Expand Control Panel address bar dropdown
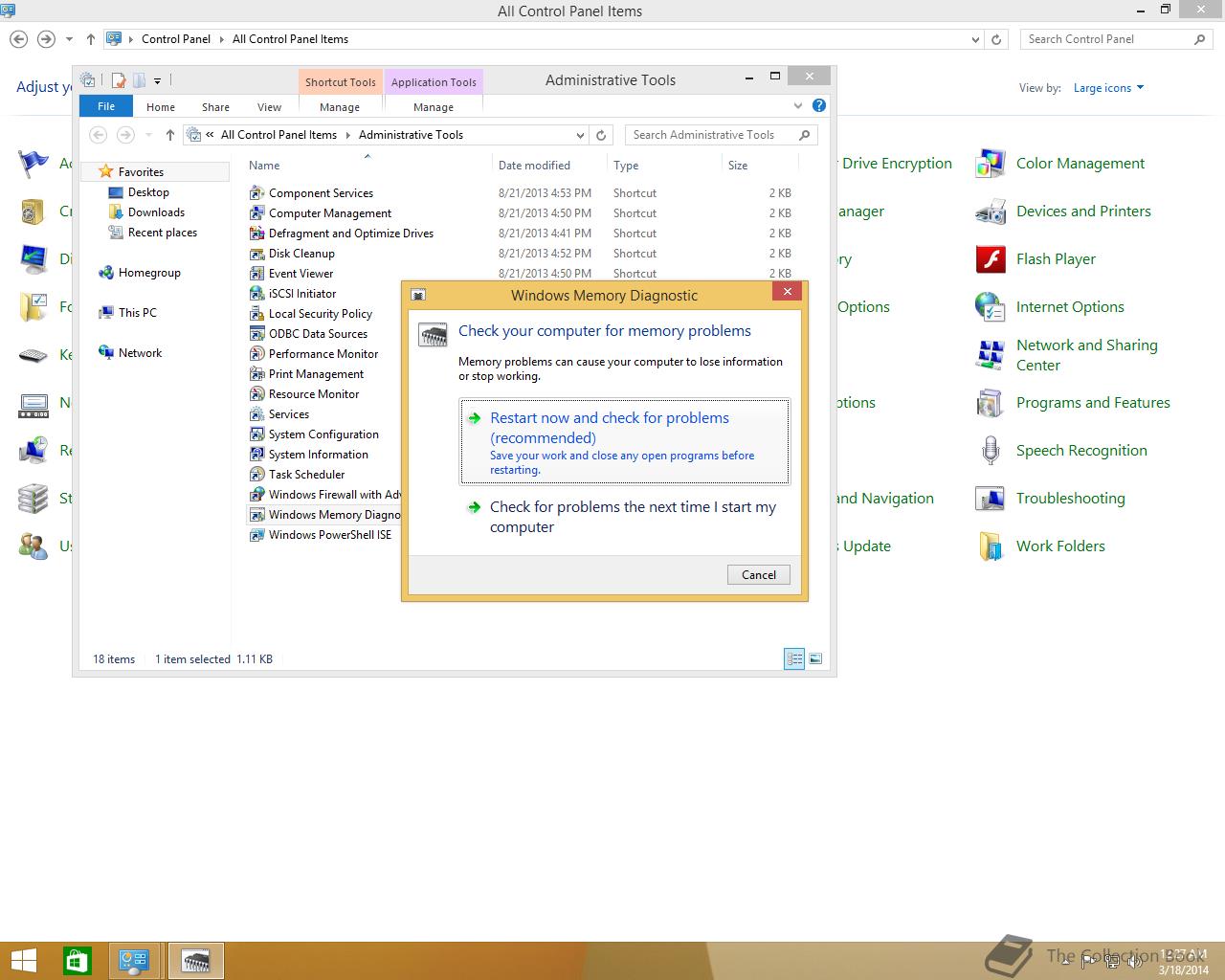 pyautogui.click(x=975, y=39)
